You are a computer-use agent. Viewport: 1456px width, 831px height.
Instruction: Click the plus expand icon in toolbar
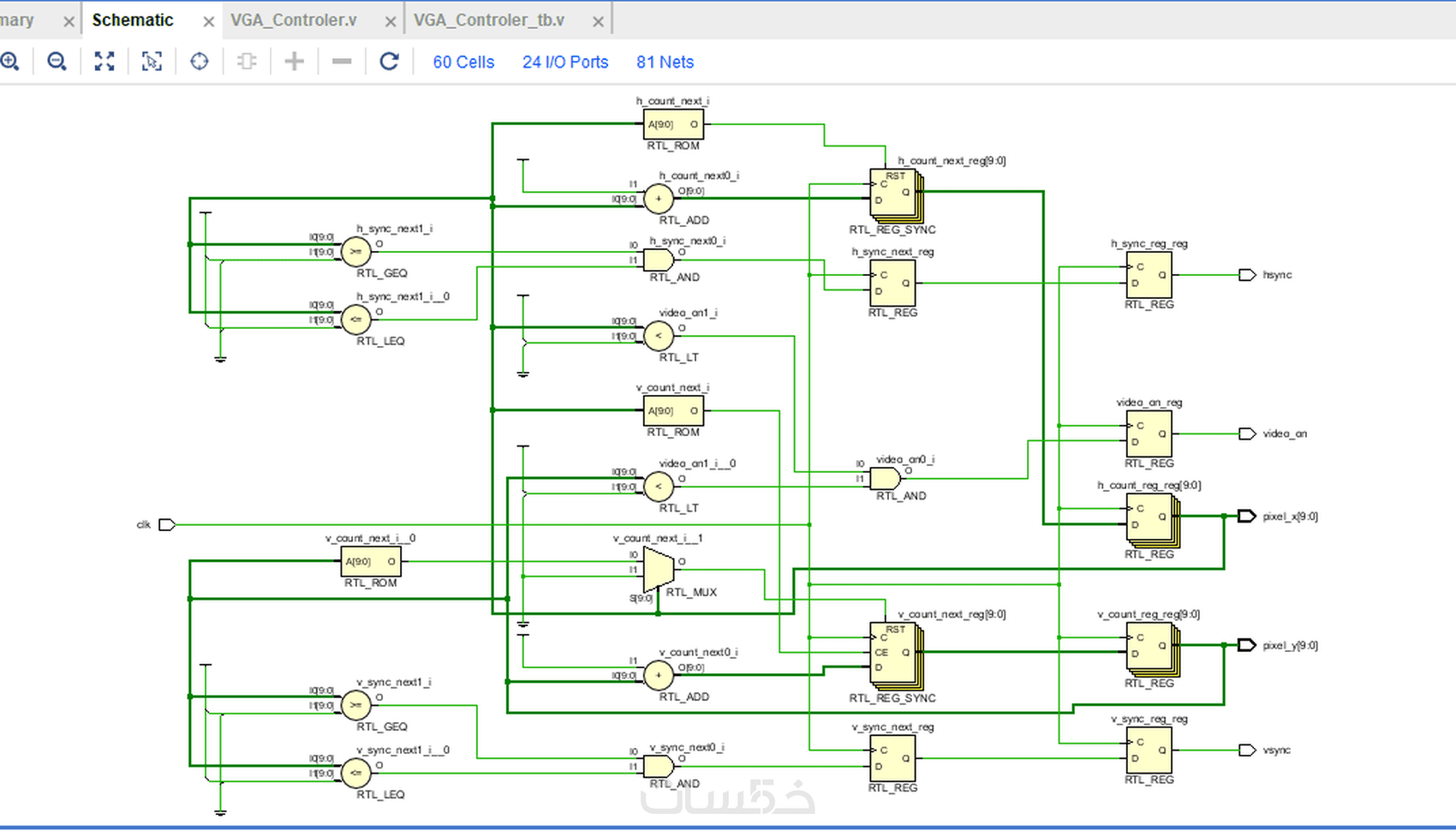coord(294,62)
